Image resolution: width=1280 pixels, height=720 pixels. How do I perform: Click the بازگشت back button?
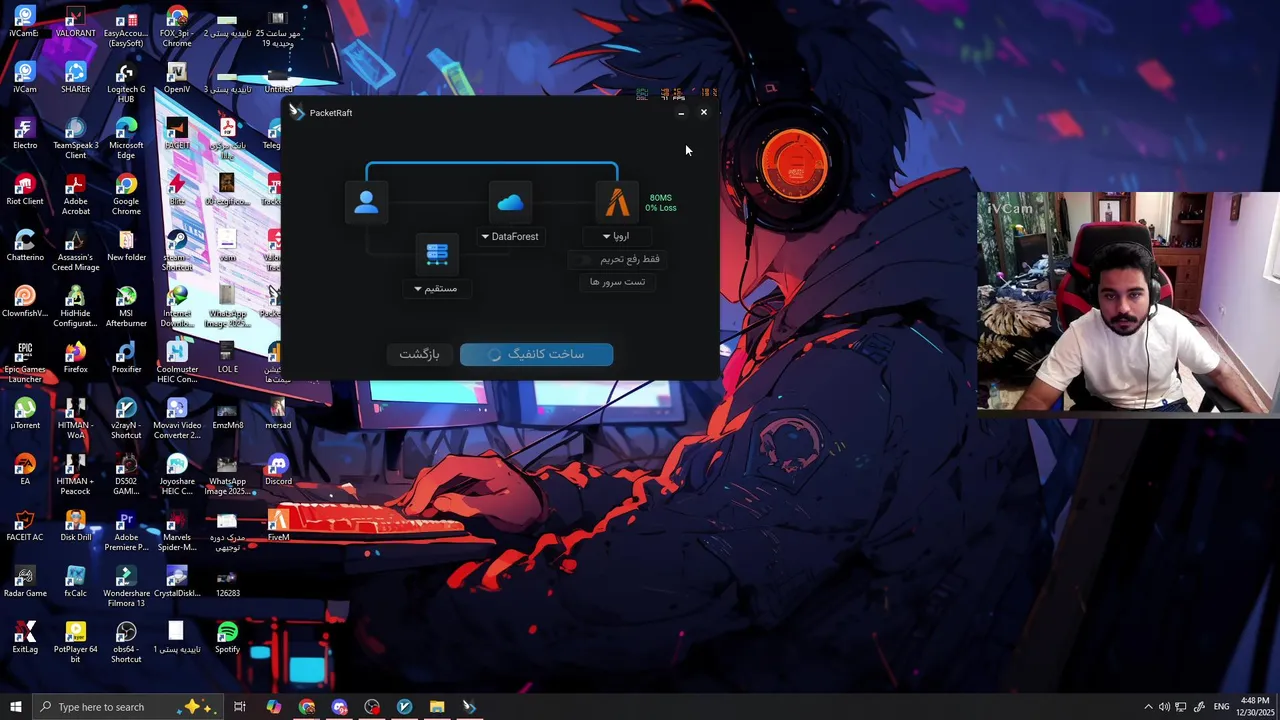419,354
